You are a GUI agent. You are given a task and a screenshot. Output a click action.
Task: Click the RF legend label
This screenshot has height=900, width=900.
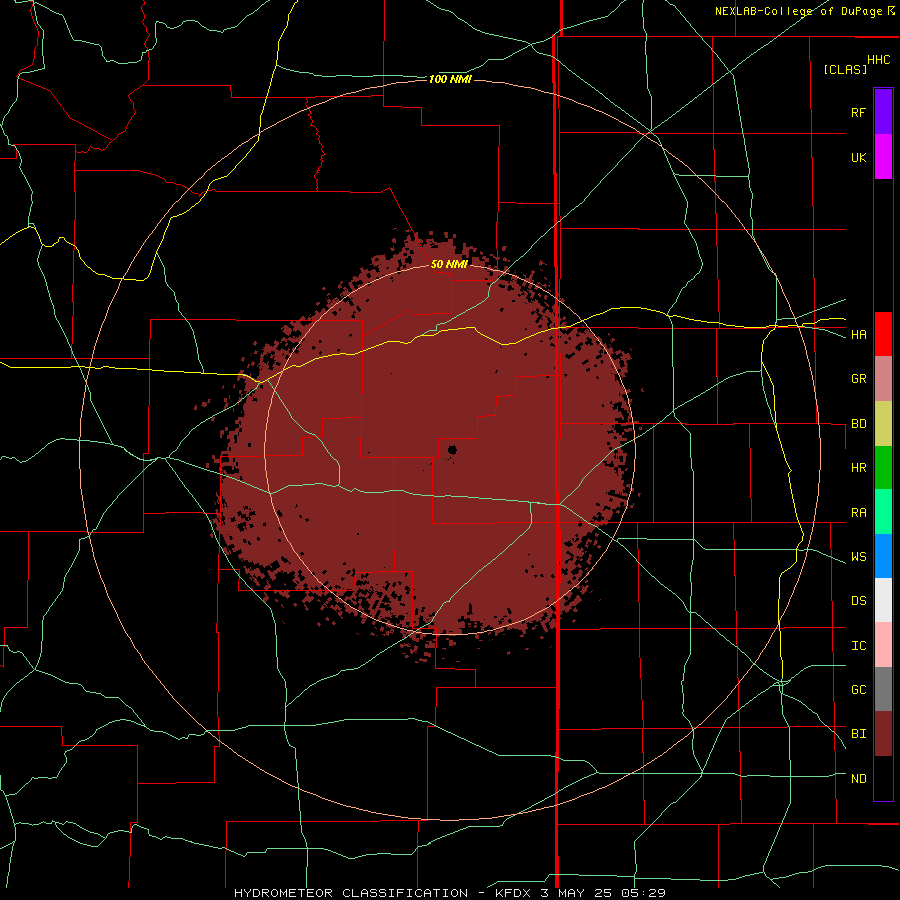(858, 112)
